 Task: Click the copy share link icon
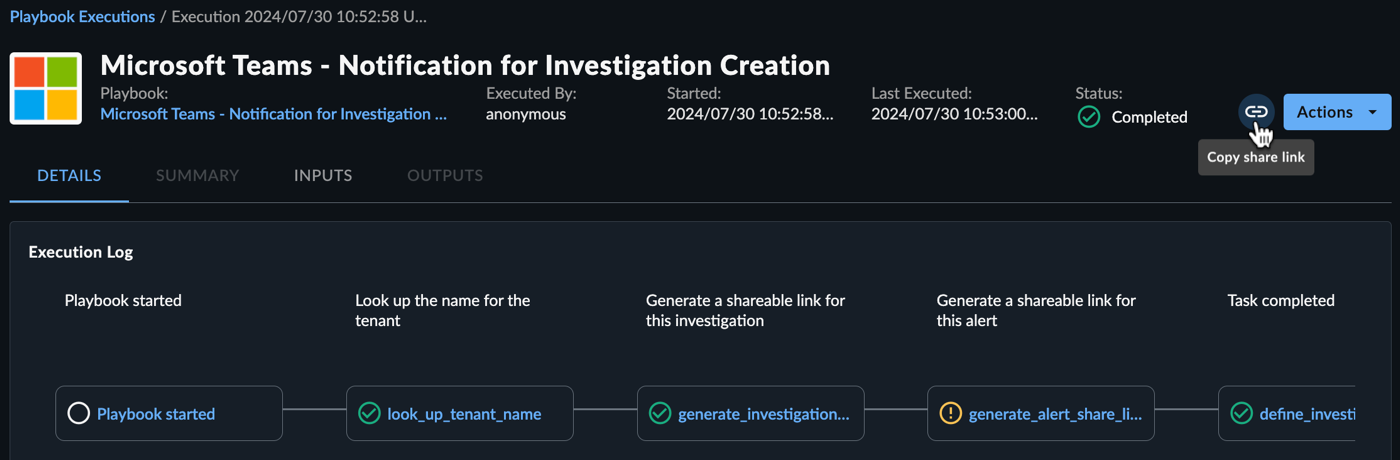tap(1256, 112)
